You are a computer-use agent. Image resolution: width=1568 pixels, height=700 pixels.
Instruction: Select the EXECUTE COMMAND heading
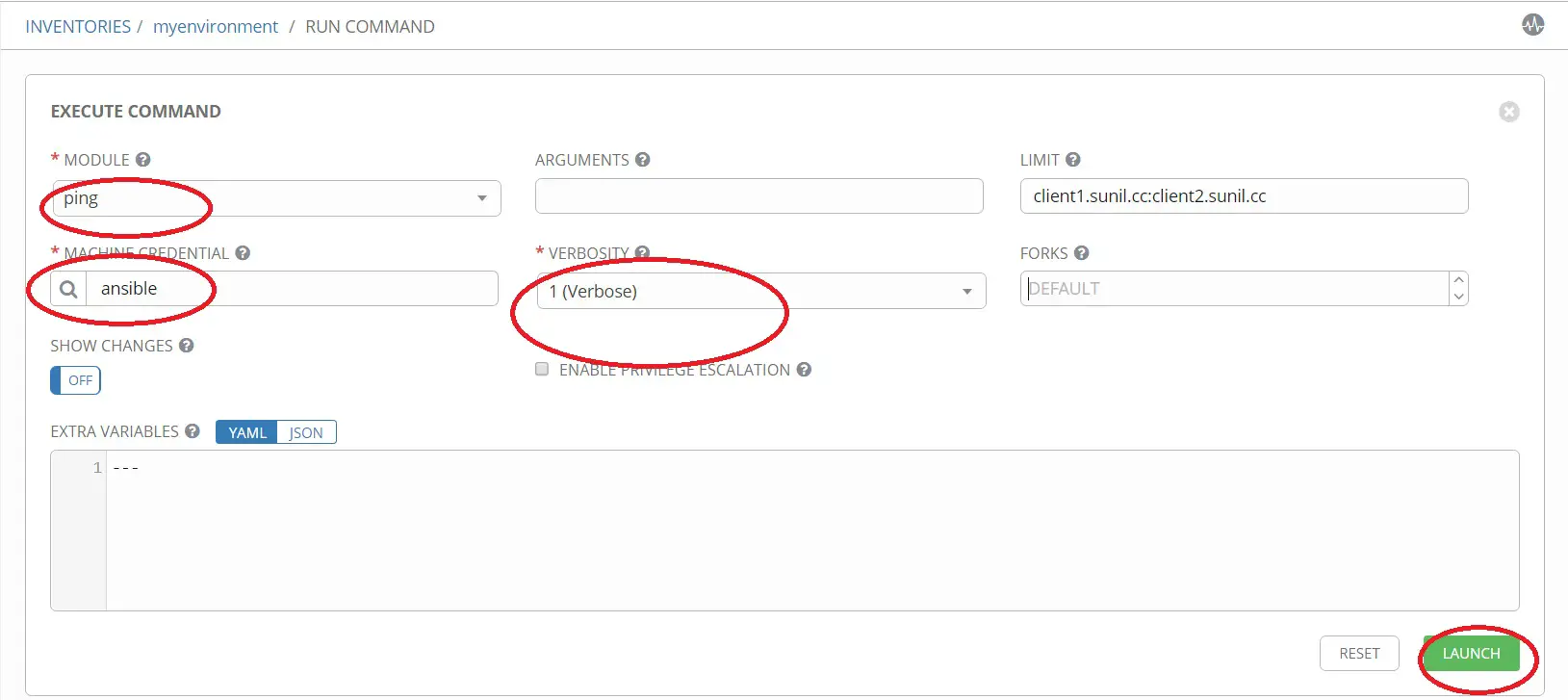pyautogui.click(x=136, y=112)
